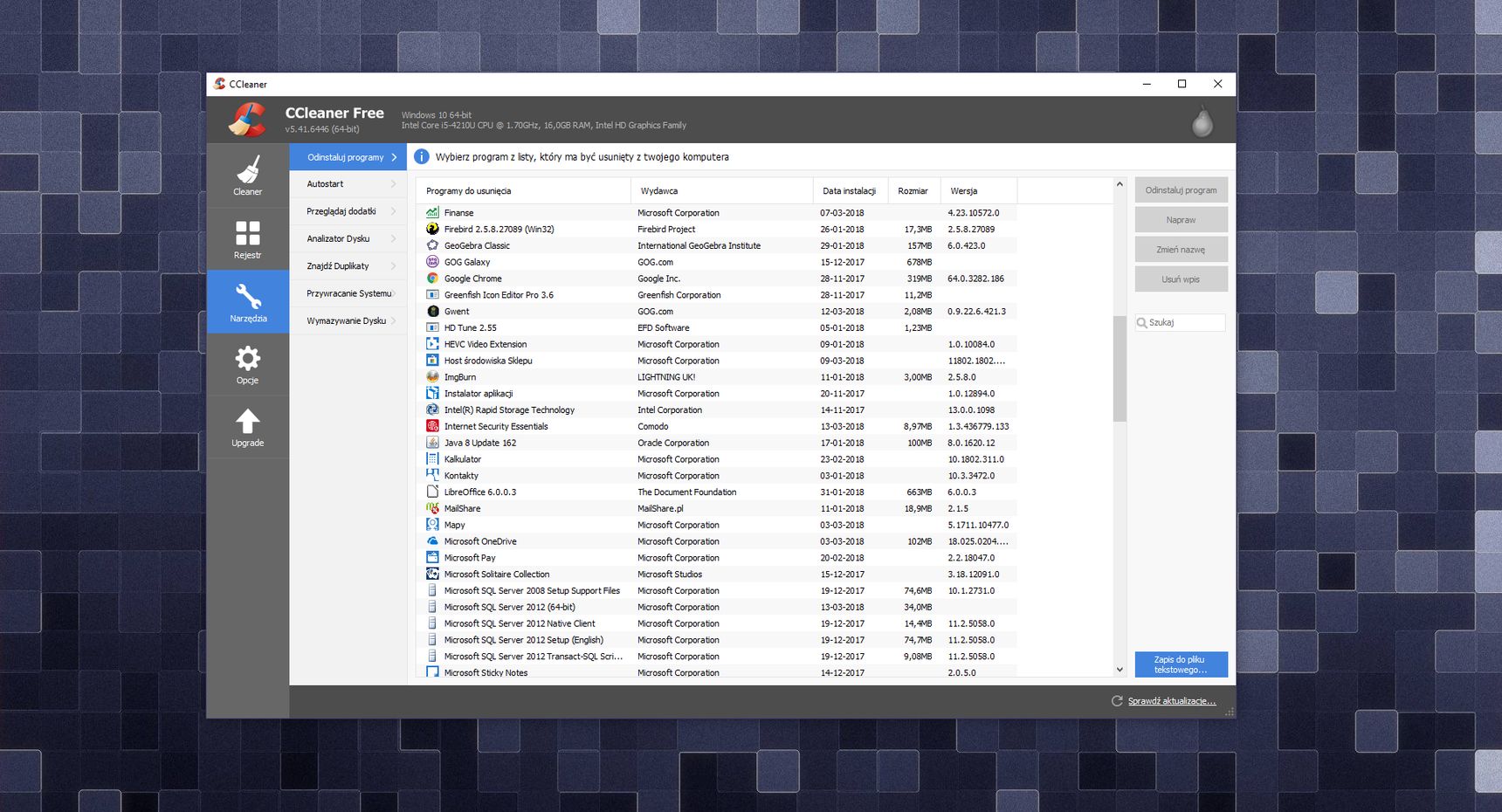Select Host środowiska Sklepu row
This screenshot has height=812, width=1502.
[716, 361]
